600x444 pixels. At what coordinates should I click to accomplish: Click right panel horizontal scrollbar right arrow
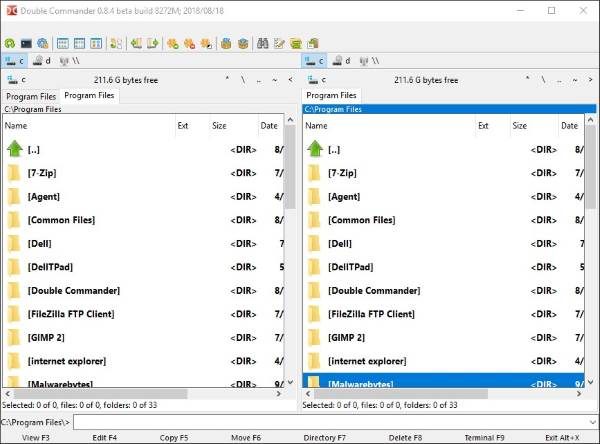579,393
